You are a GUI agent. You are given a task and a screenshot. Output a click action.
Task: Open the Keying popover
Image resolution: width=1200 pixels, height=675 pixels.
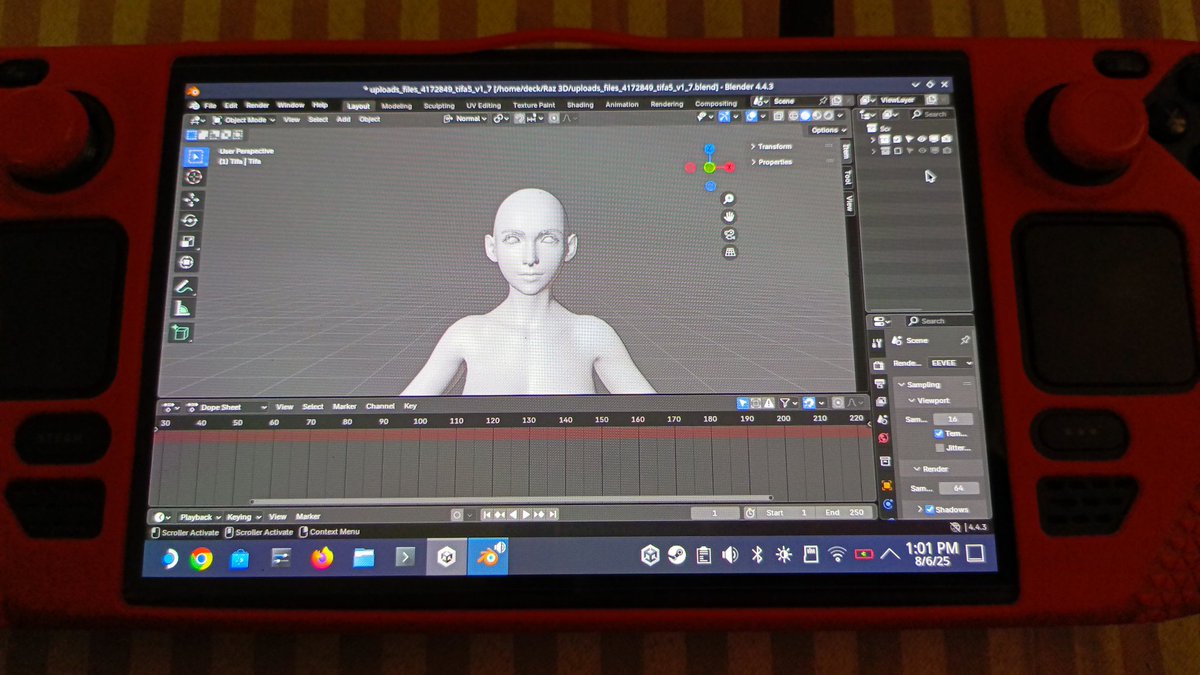point(241,517)
